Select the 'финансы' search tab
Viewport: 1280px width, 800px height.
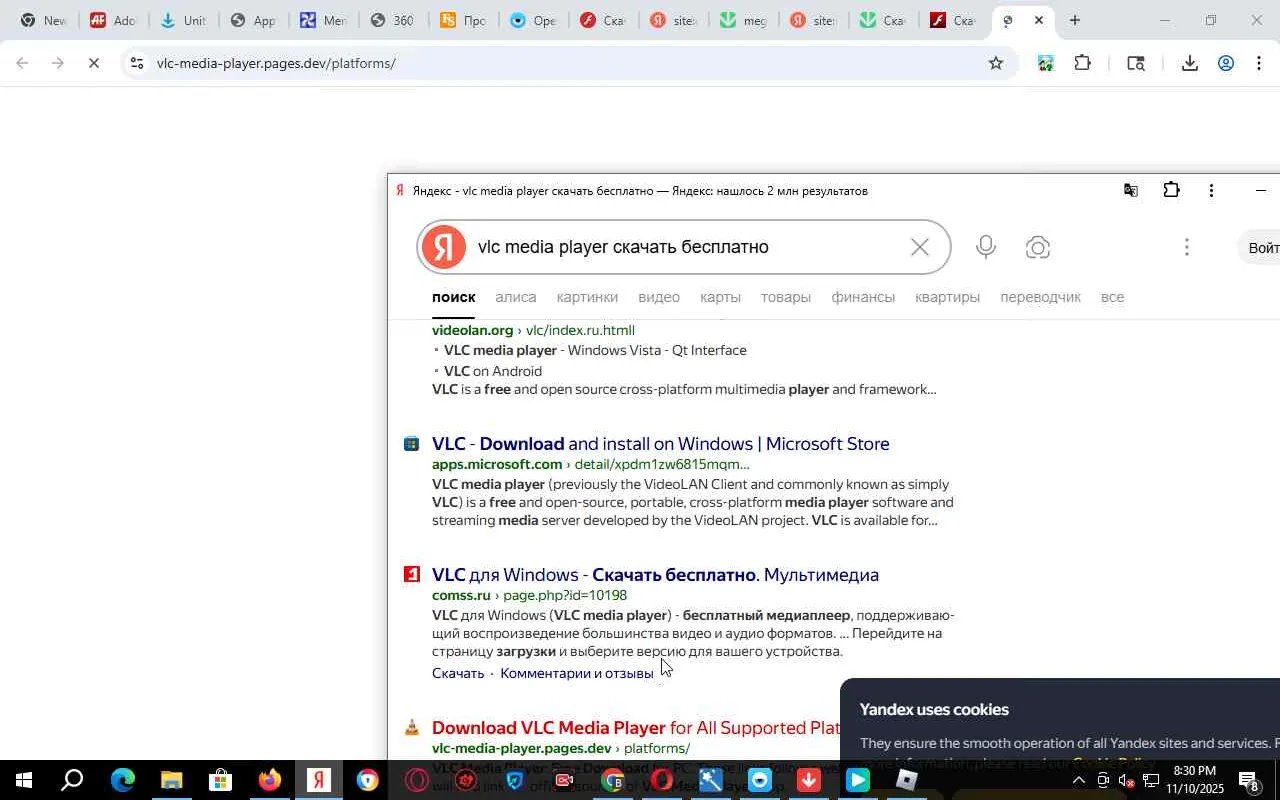point(863,297)
